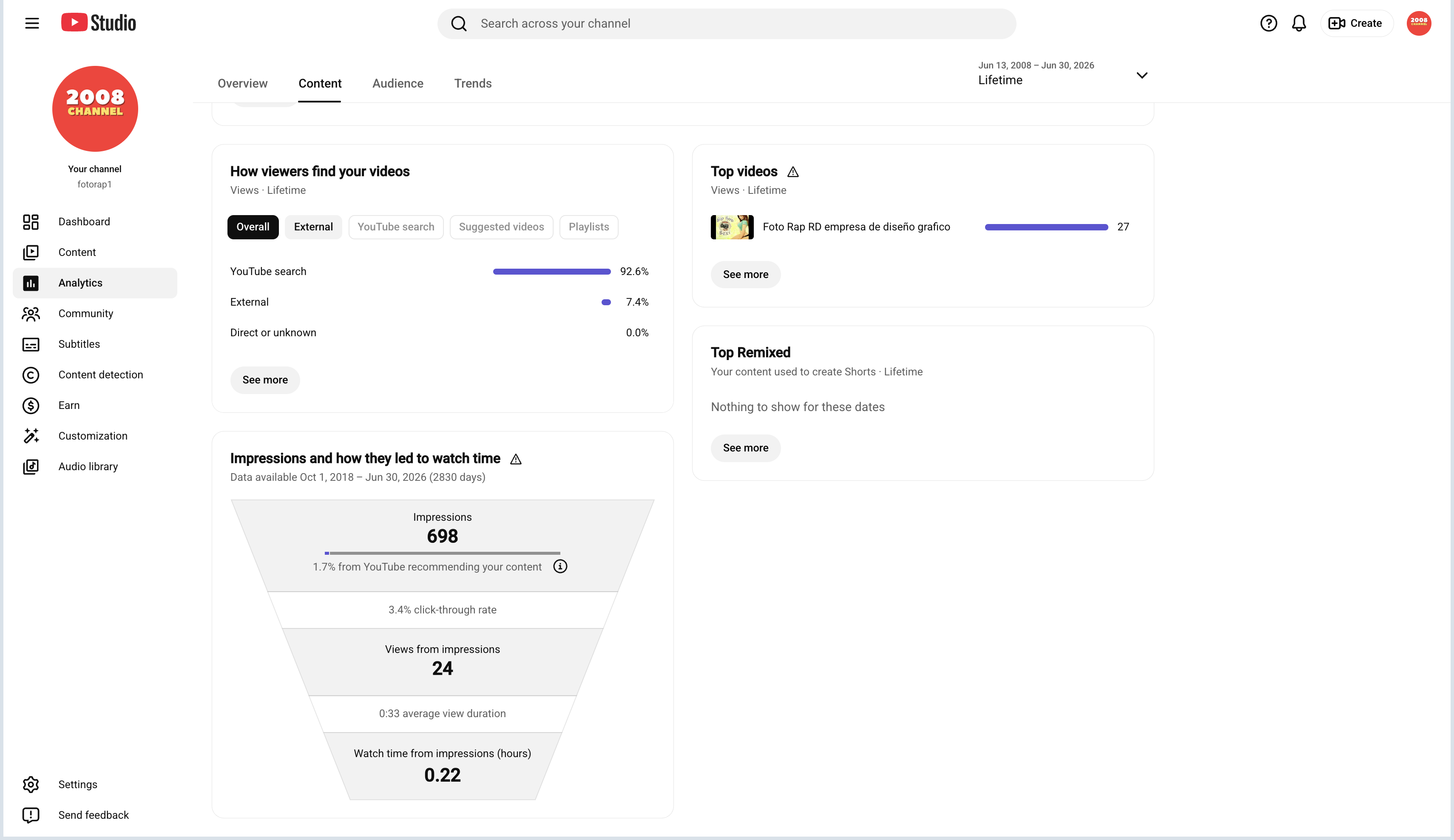Screen dimensions: 1454x840
Task: Click See more under Top Remixed
Action: click(x=745, y=448)
